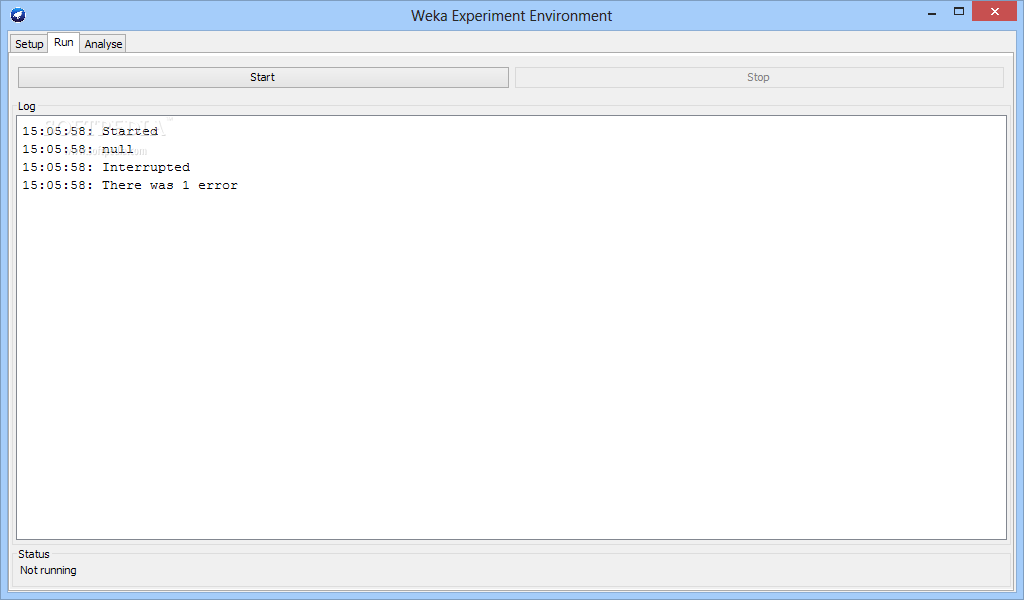The width and height of the screenshot is (1024, 600).
Task: Select the '15:05:58: Started' log line
Action: coord(90,131)
